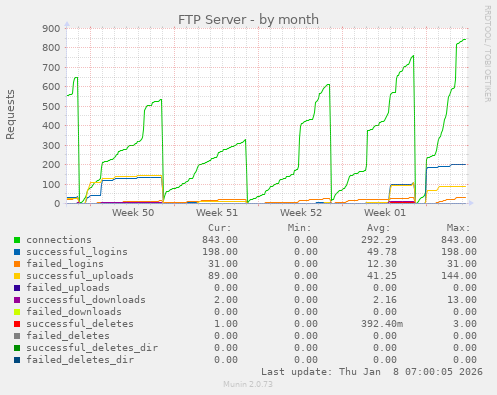Click the failed_logins average value 12.30
This screenshot has height=395, width=497.
[382, 264]
